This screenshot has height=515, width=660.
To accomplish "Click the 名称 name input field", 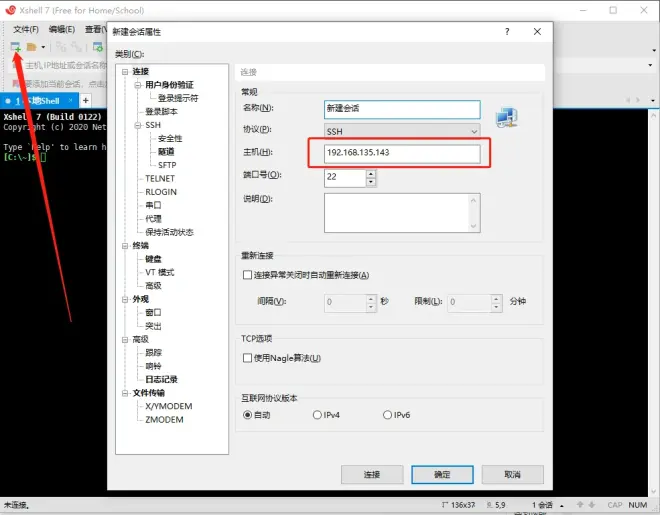I will pyautogui.click(x=402, y=109).
